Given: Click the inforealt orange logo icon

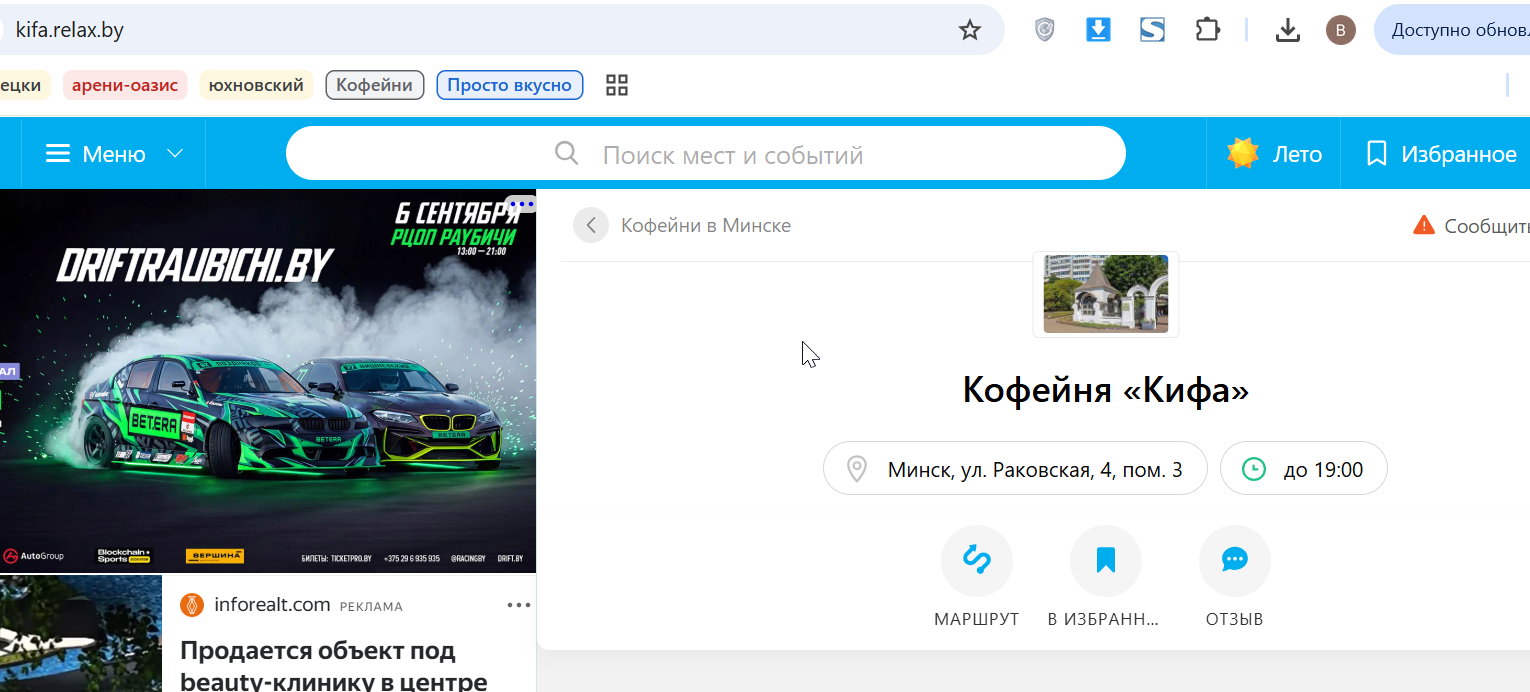Looking at the screenshot, I should [x=192, y=605].
